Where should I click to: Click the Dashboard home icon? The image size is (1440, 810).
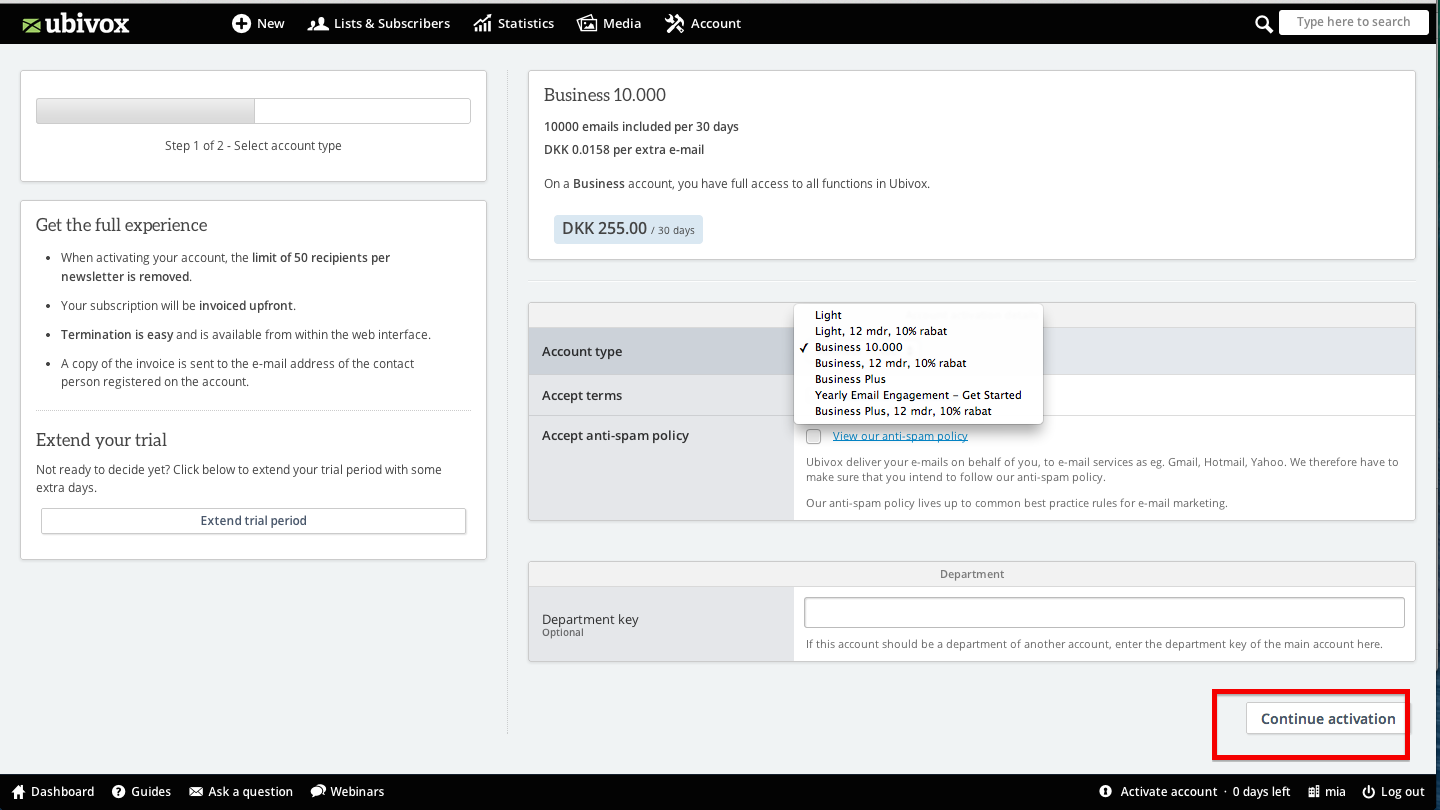tap(18, 791)
